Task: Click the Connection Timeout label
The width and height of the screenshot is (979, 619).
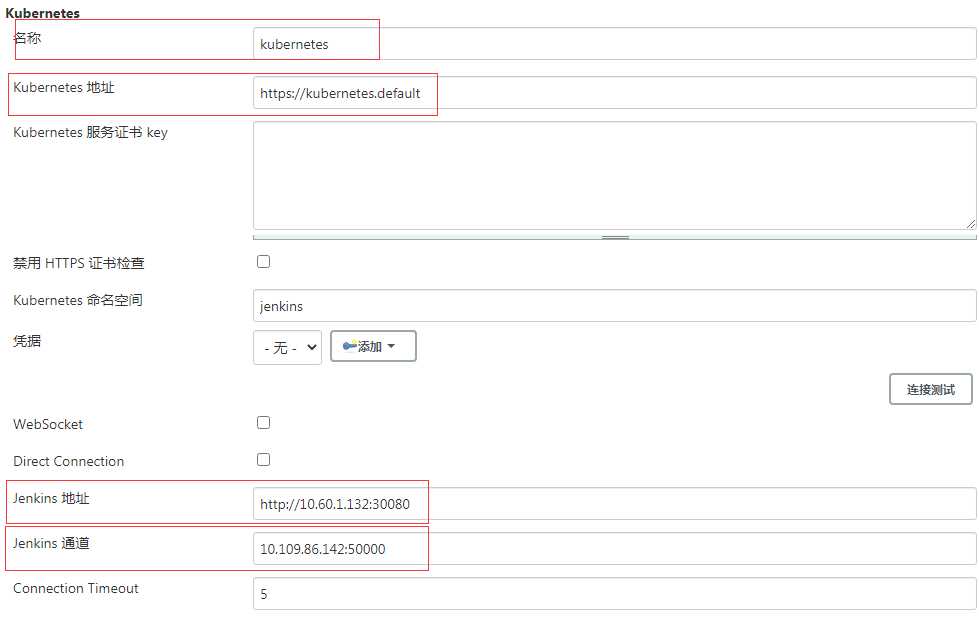Action: coord(76,588)
